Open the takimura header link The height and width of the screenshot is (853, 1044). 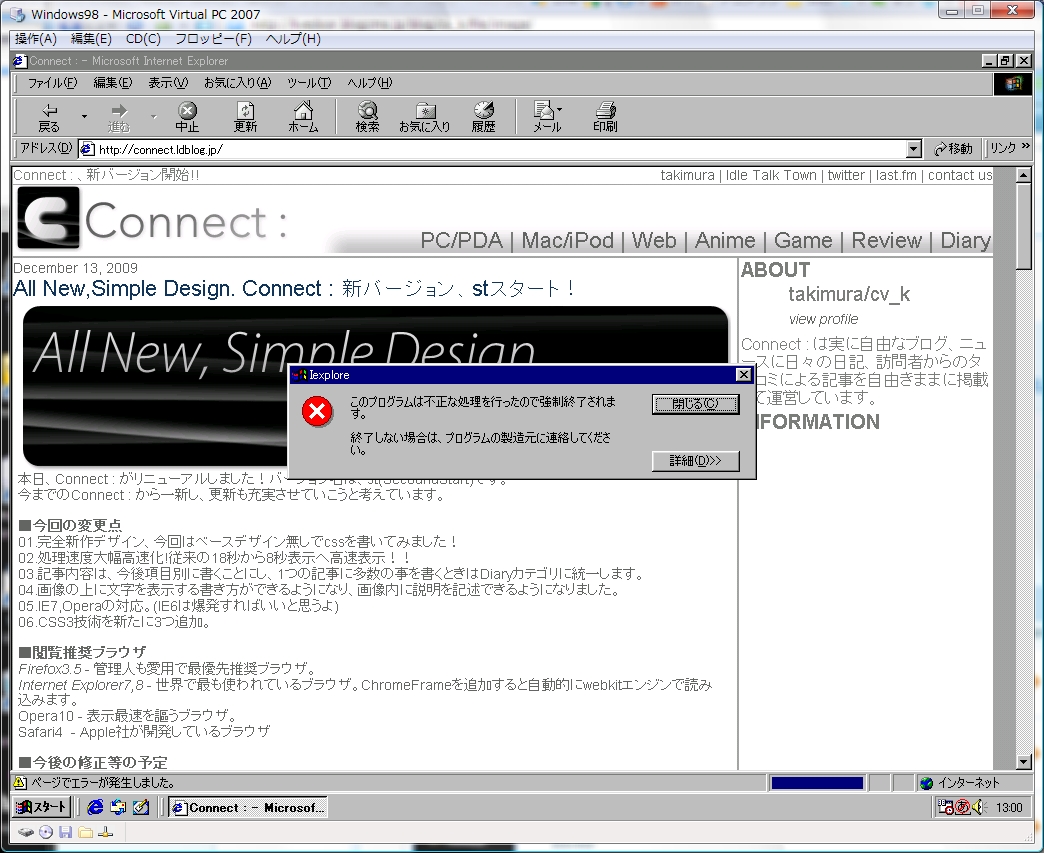click(x=687, y=175)
